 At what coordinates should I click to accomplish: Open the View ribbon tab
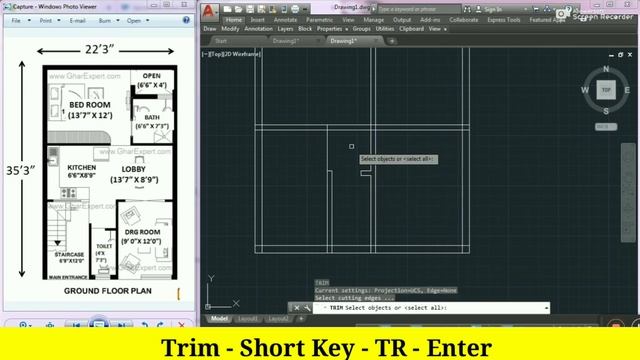click(348, 20)
